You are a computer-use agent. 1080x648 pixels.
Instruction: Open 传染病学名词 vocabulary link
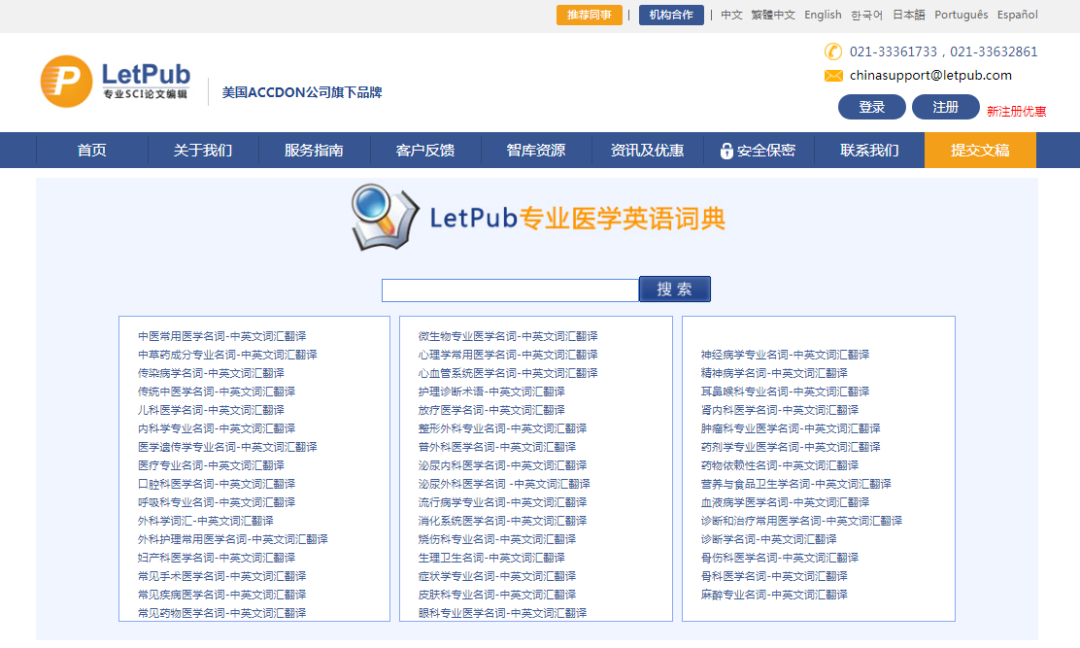pos(211,373)
